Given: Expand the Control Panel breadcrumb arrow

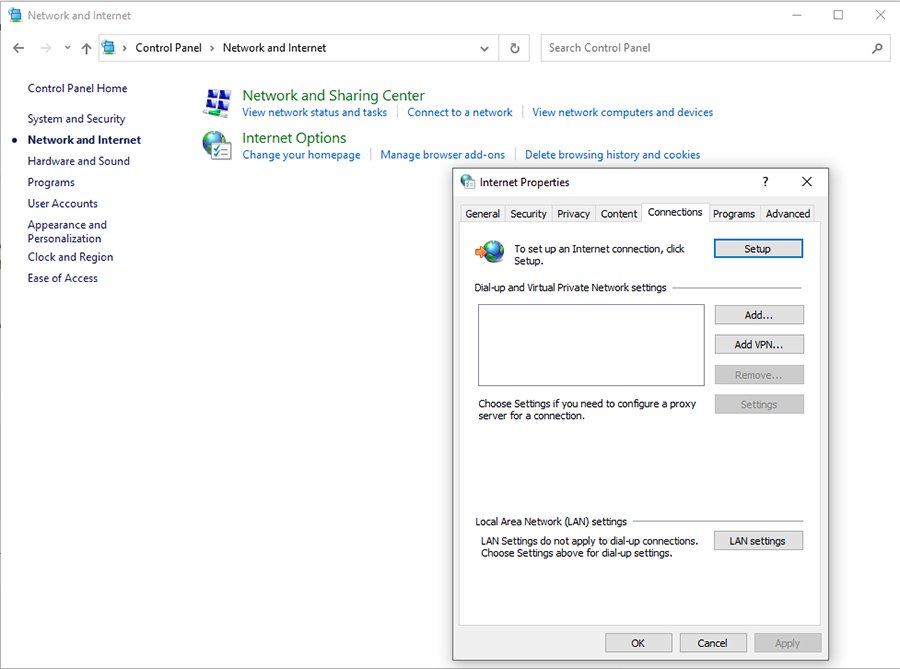Looking at the screenshot, I should pyautogui.click(x=210, y=47).
